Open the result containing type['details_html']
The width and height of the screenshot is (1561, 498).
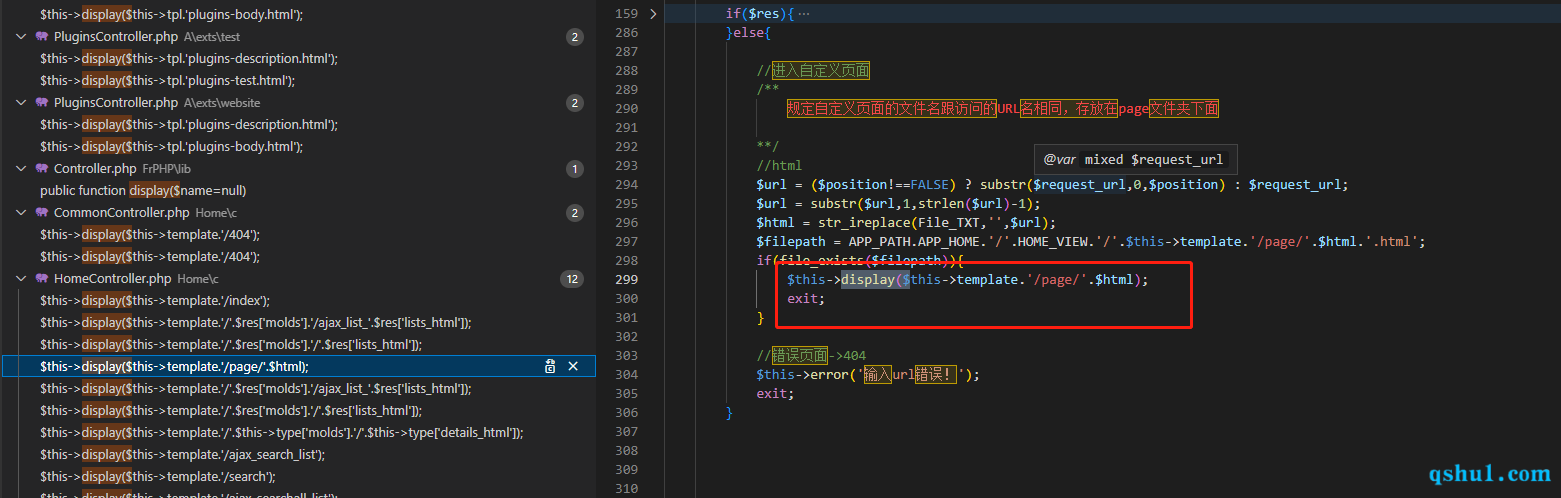click(x=282, y=433)
